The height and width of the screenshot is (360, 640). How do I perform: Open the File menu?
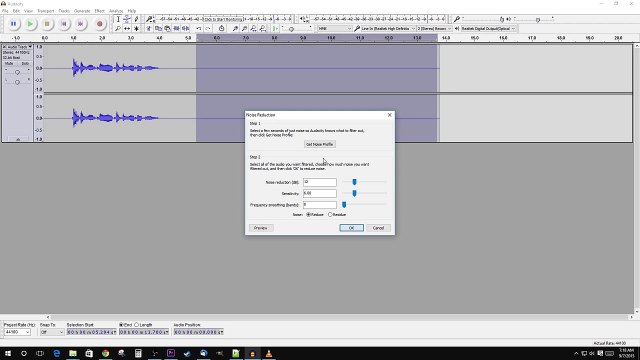click(5, 11)
